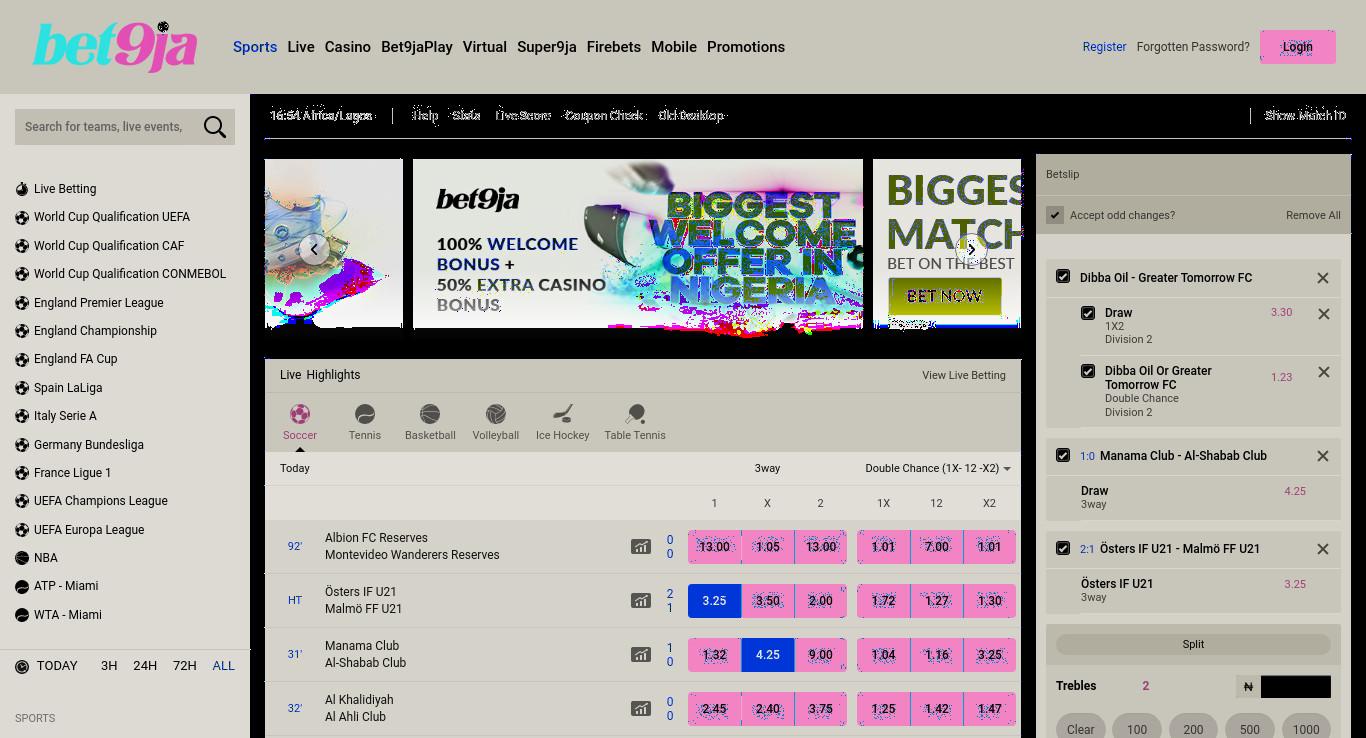Toggle Accept odd changes checkbox
Image resolution: width=1366 pixels, height=738 pixels.
1055,215
